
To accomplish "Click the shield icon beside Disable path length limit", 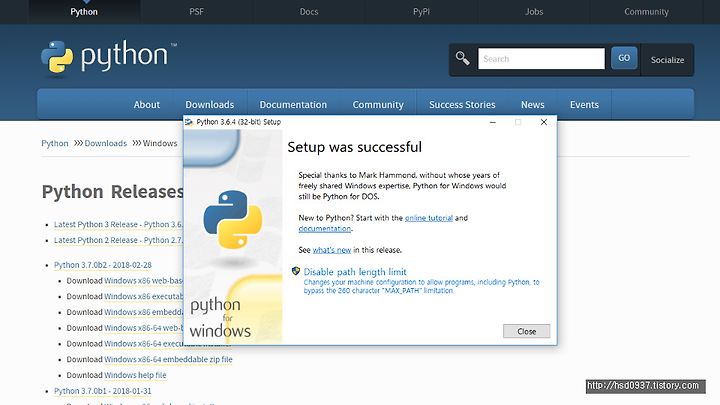I will (296, 271).
